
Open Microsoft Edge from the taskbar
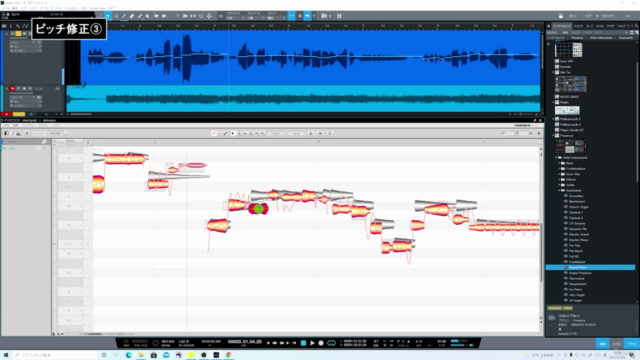[x=129, y=355]
